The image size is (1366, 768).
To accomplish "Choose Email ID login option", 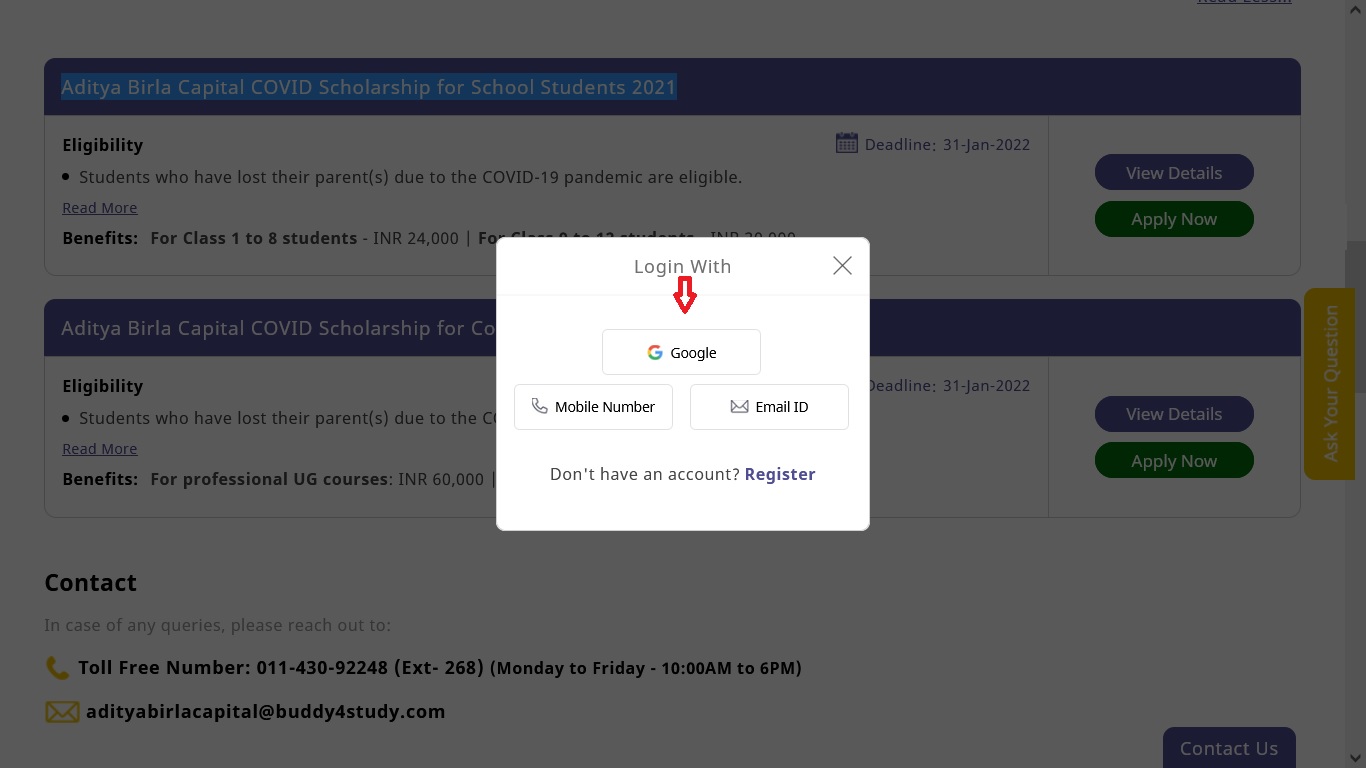I will 769,407.
